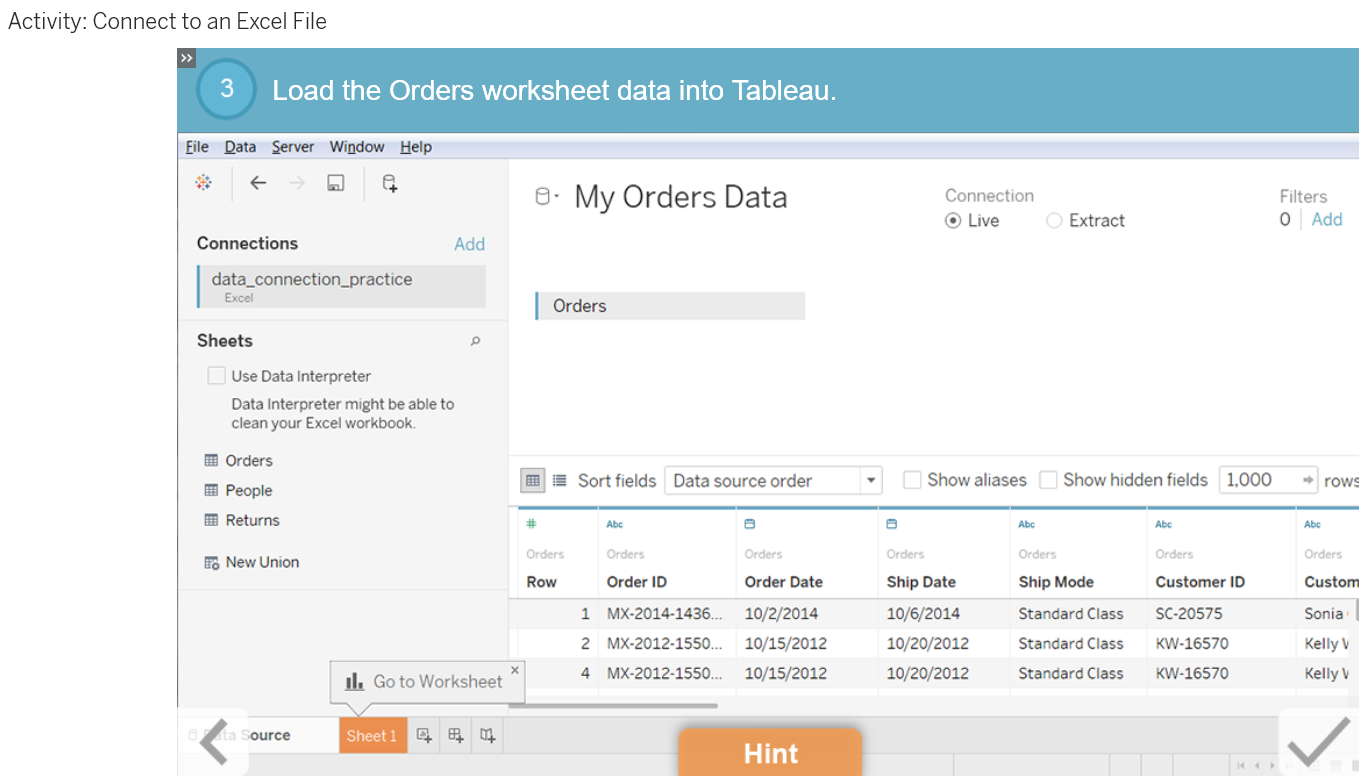The image size is (1359, 781).
Task: Click the Ship Date column header
Action: [x=921, y=582]
